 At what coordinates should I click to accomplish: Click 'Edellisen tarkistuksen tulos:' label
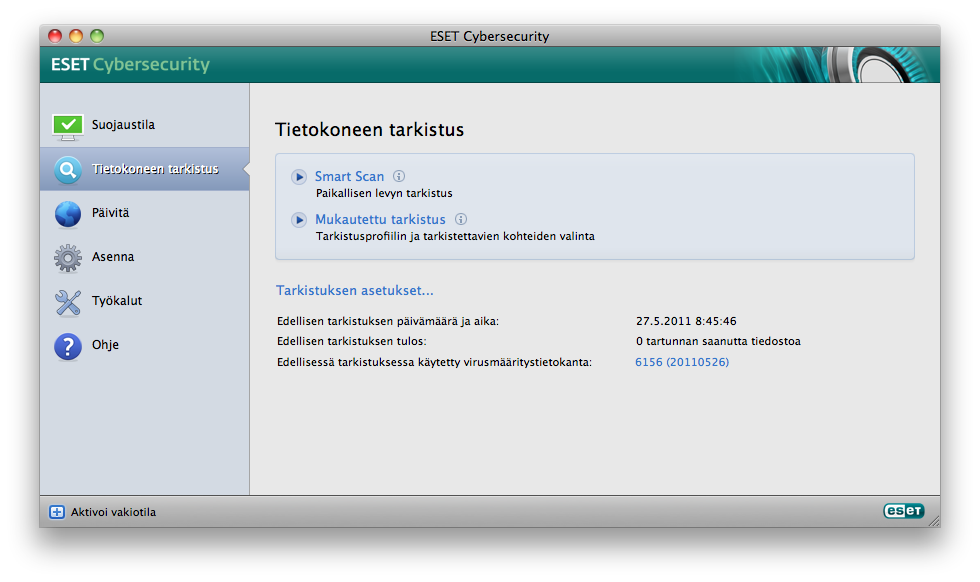click(351, 341)
